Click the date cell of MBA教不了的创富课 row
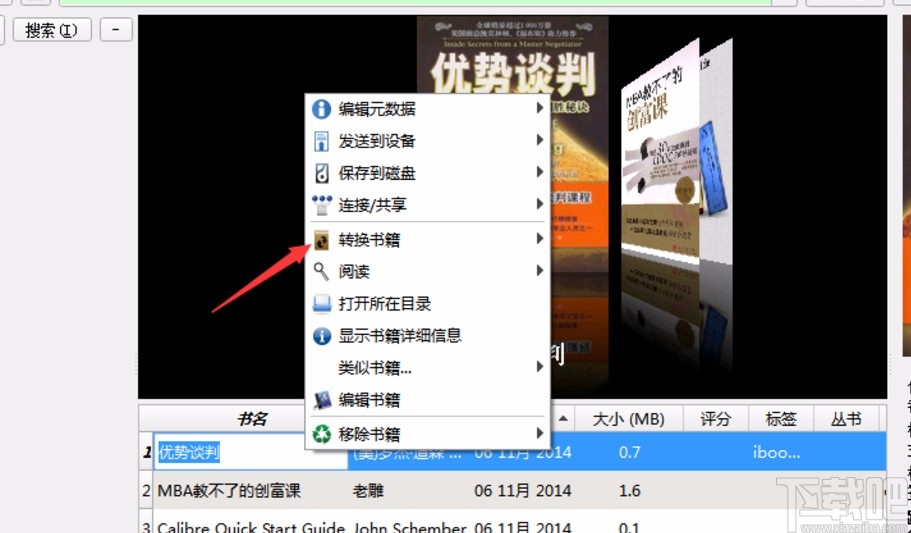 522,491
